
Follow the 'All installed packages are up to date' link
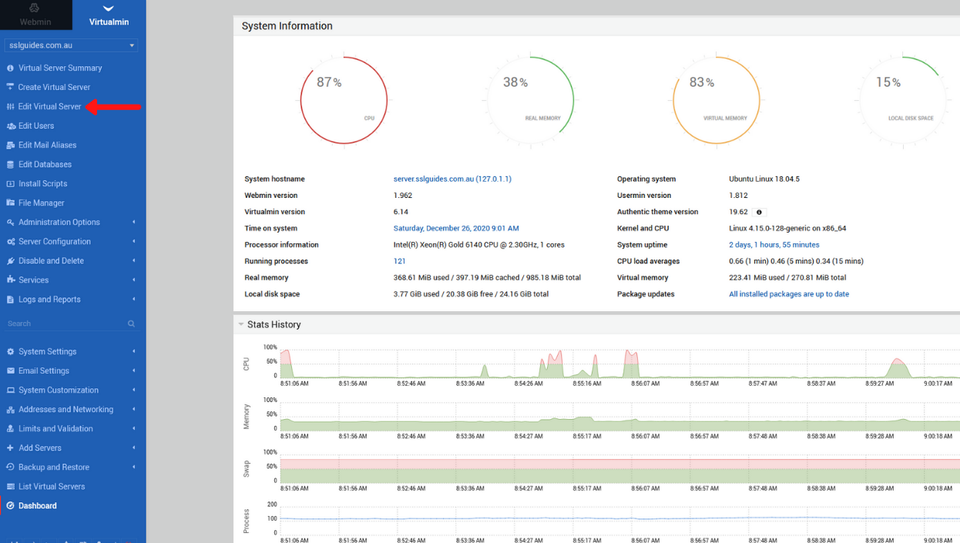[x=788, y=294]
